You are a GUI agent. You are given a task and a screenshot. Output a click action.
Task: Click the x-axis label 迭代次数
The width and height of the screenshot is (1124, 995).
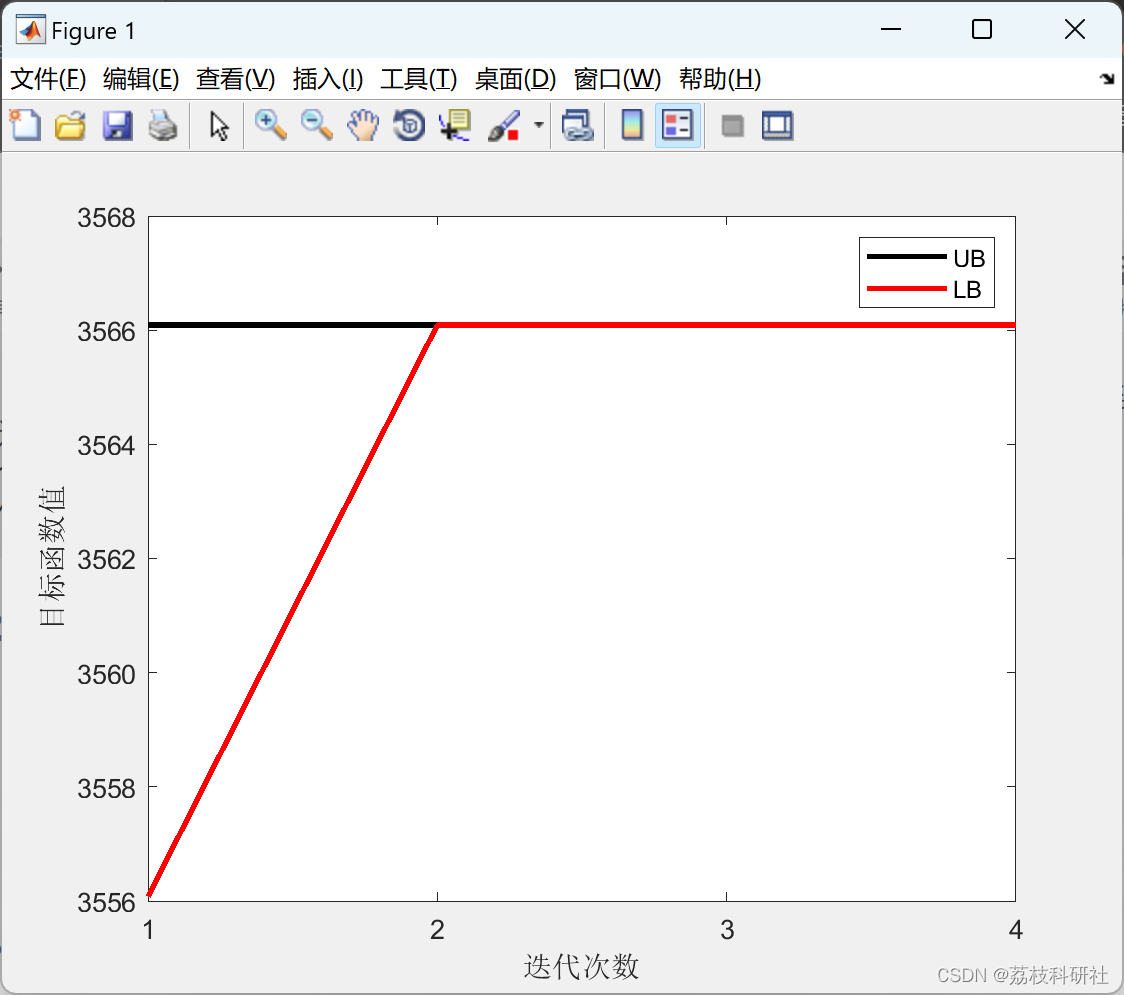(x=581, y=966)
